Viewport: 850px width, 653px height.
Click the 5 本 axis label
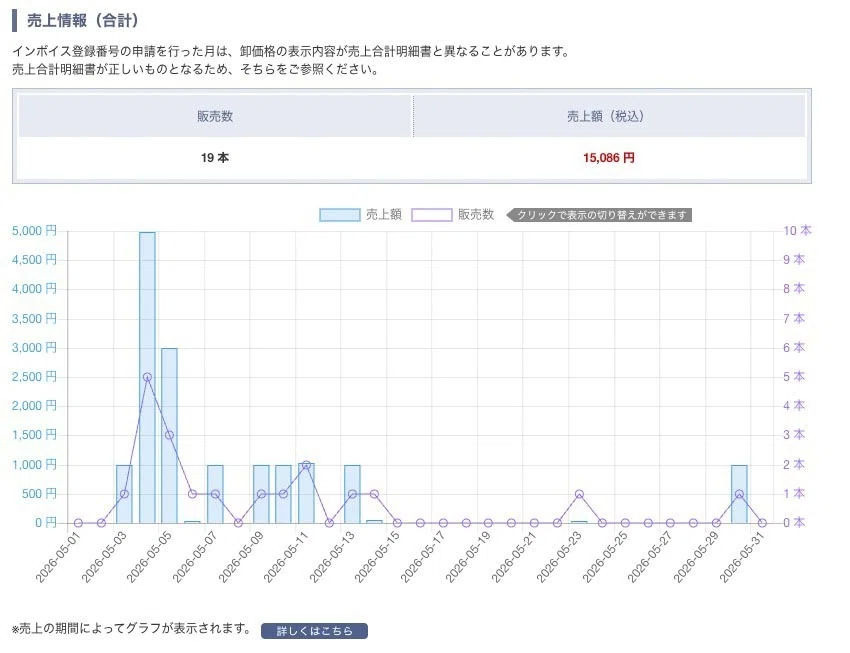coord(794,377)
